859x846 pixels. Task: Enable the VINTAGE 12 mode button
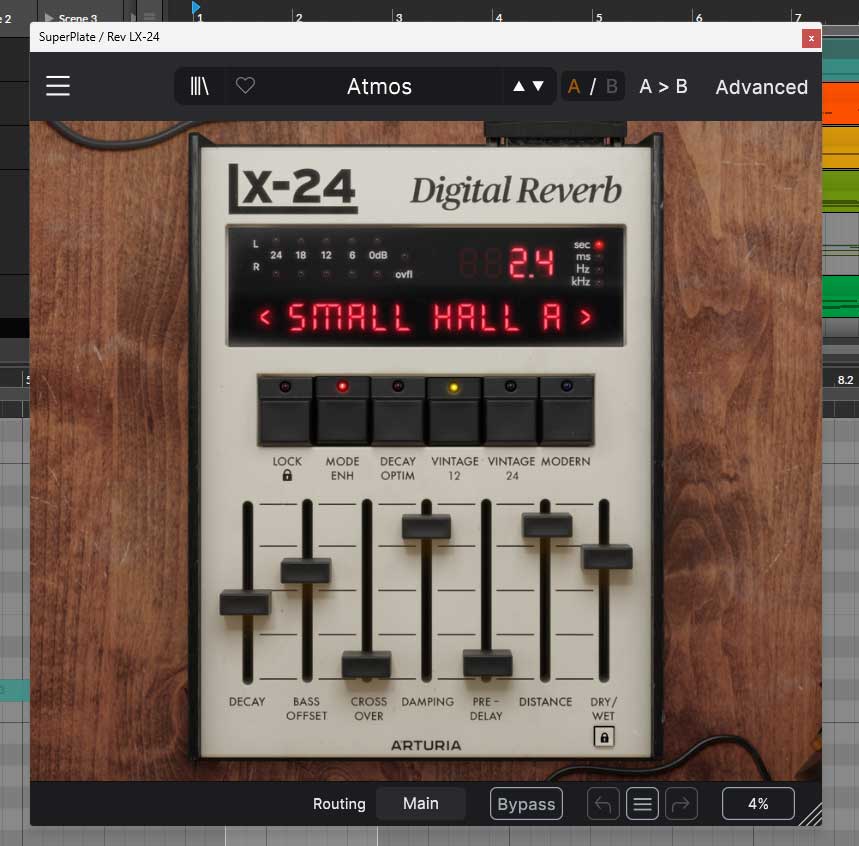454,410
